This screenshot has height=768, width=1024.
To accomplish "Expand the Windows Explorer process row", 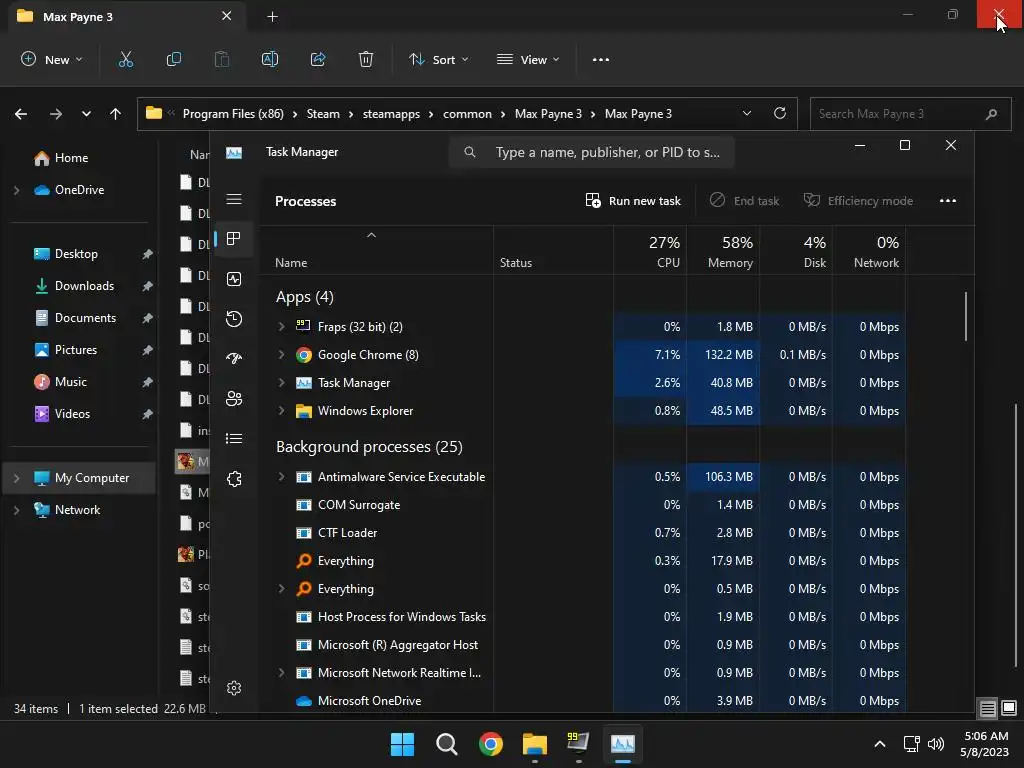I will tap(281, 410).
